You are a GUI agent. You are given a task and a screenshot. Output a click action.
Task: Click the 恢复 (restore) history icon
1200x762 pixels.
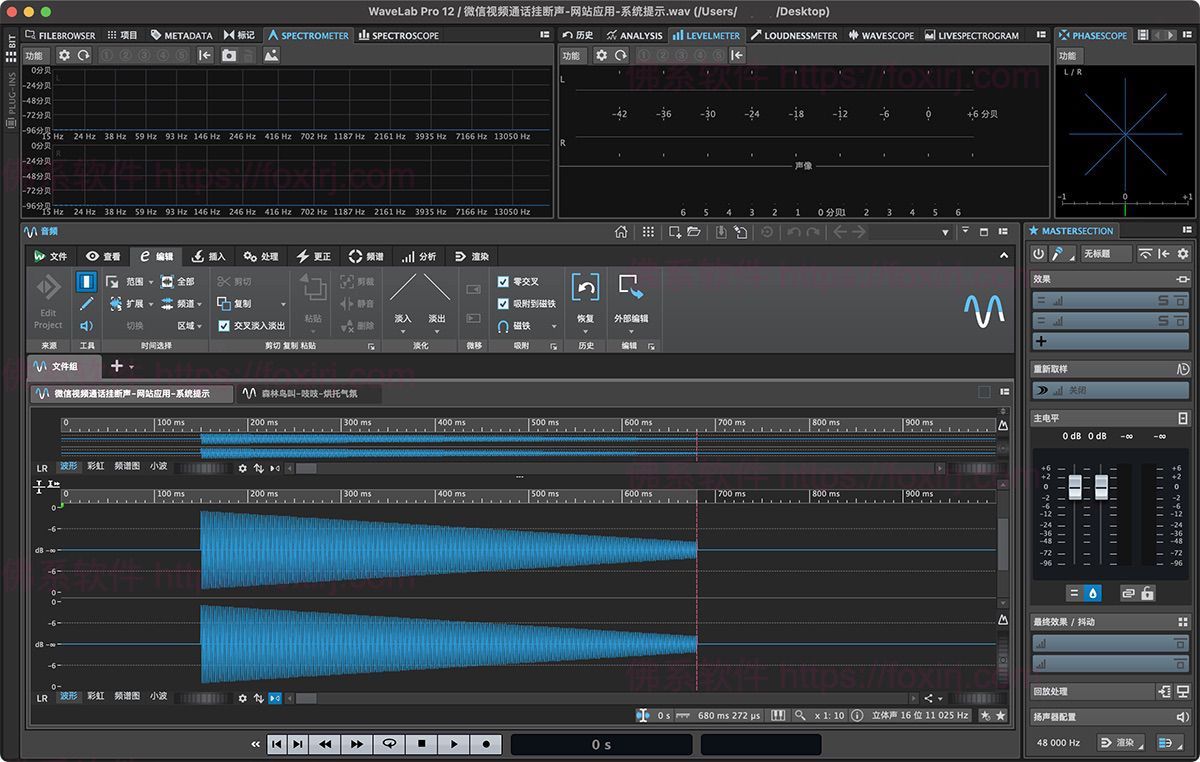586,287
